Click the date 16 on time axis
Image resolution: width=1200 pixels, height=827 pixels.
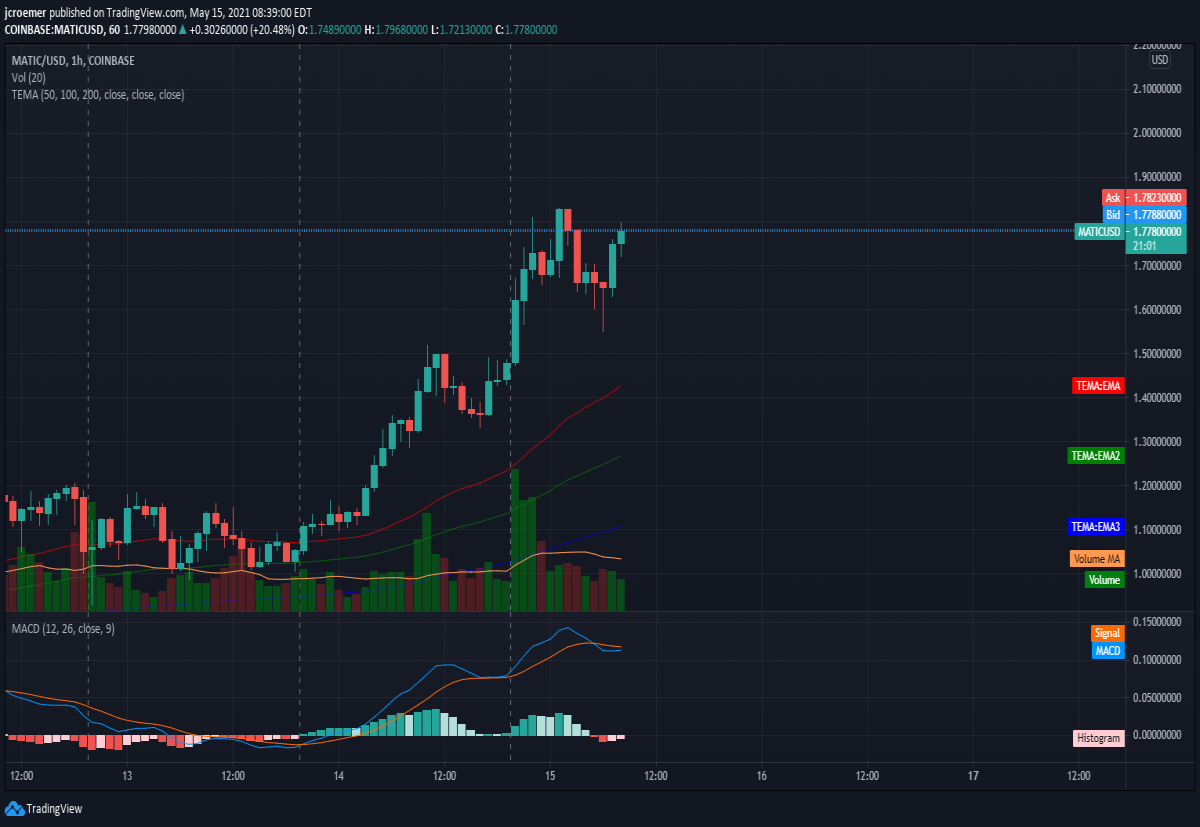click(761, 775)
